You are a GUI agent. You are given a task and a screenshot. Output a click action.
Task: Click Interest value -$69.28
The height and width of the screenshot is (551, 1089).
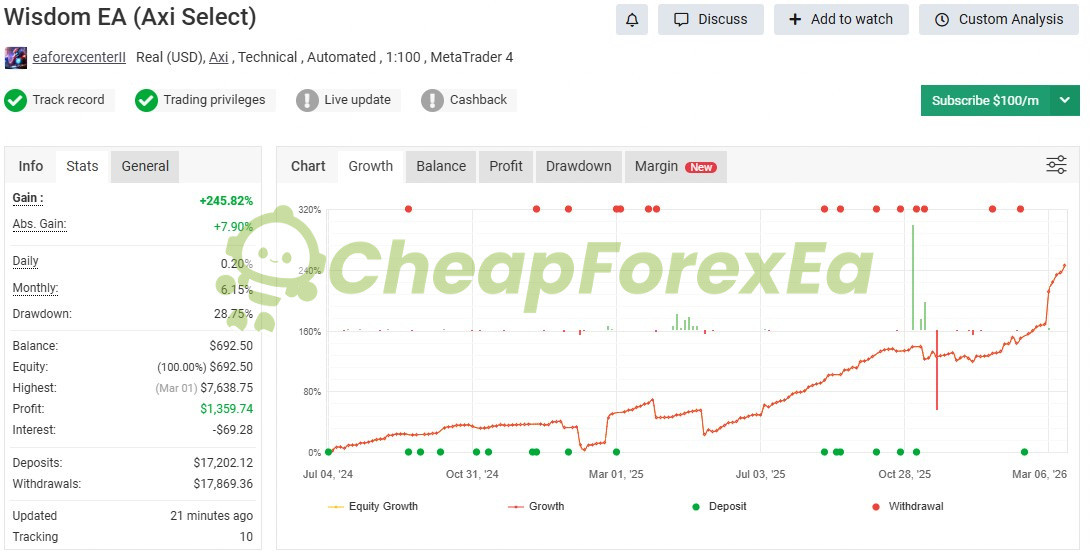[233, 429]
